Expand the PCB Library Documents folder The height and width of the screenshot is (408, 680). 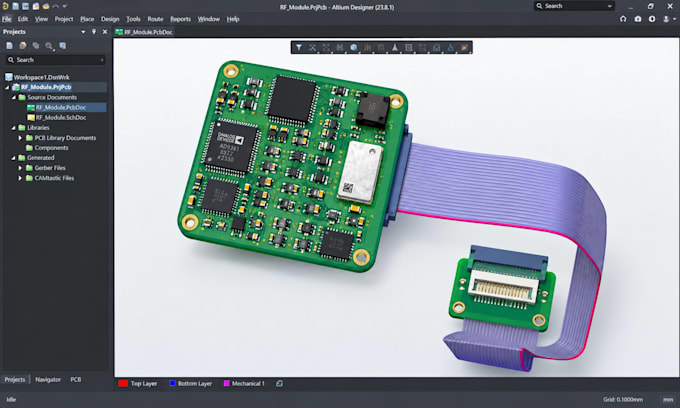coord(20,138)
